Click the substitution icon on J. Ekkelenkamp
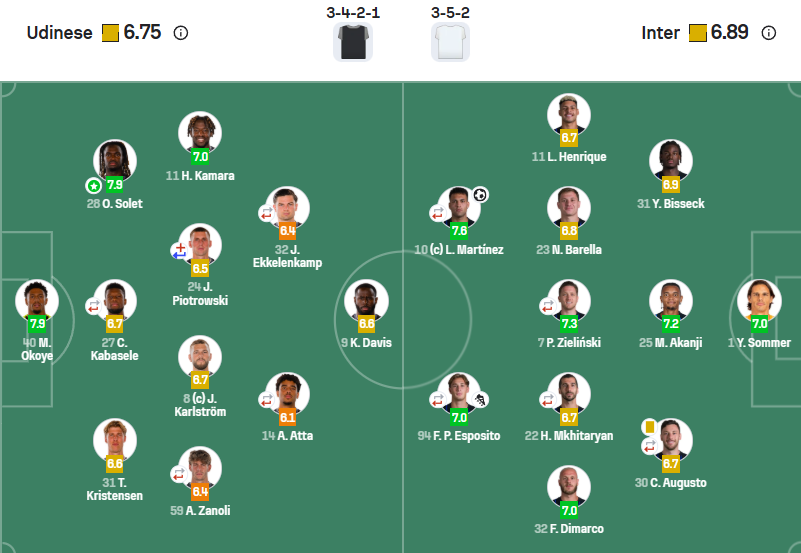This screenshot has height=553, width=801. [x=267, y=212]
